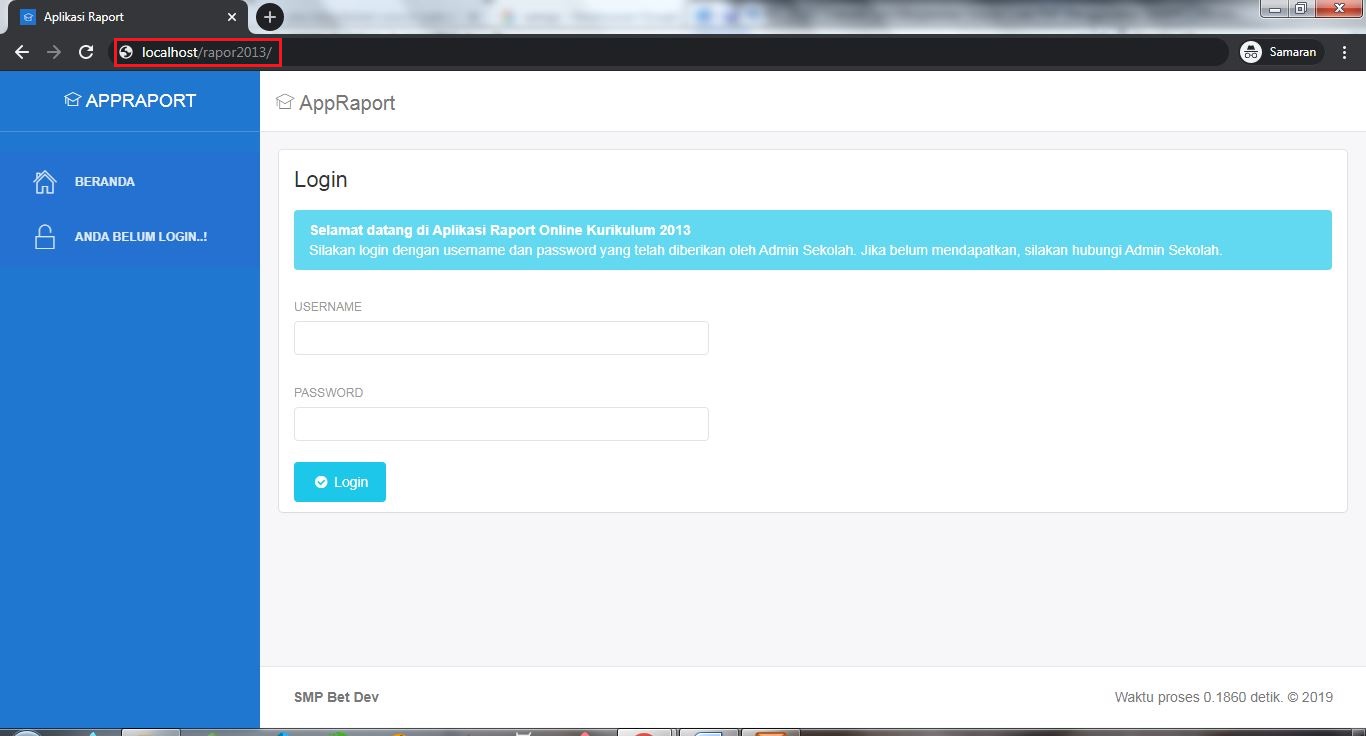Viewport: 1366px width, 736px height.
Task: Click the Samaran incognito profile avatar
Action: click(x=1251, y=51)
